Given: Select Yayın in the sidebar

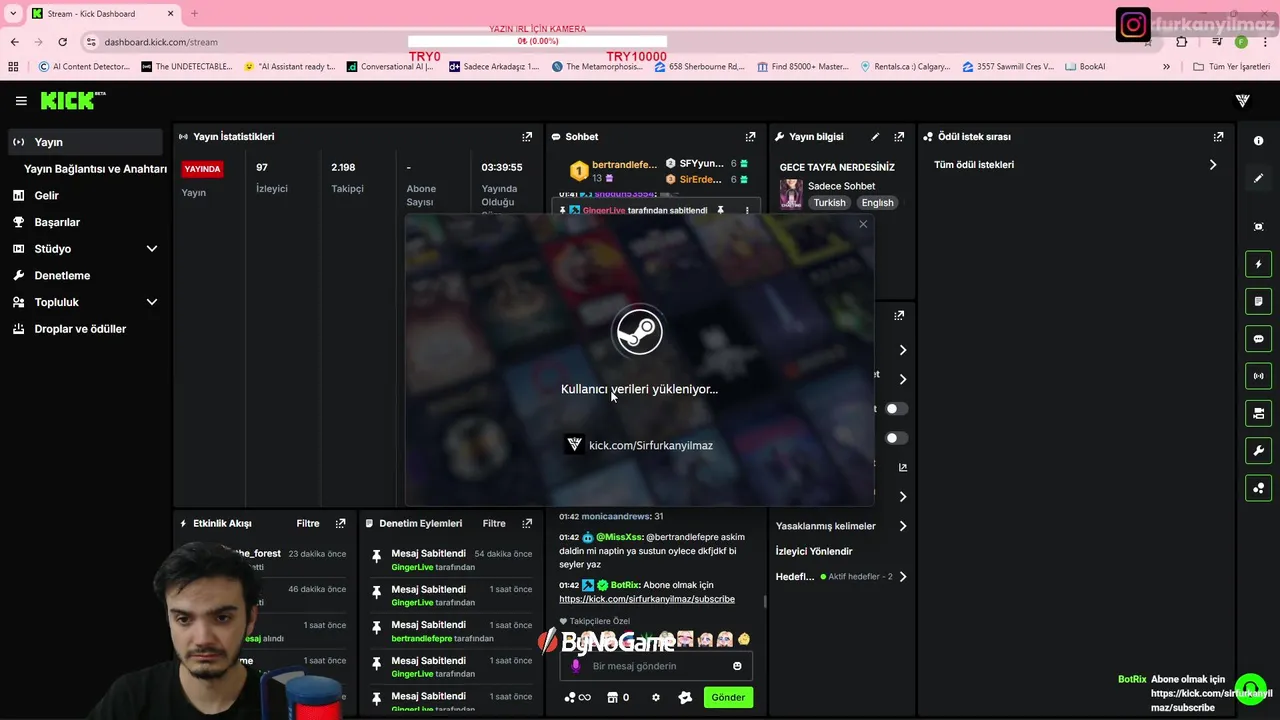Looking at the screenshot, I should point(85,142).
